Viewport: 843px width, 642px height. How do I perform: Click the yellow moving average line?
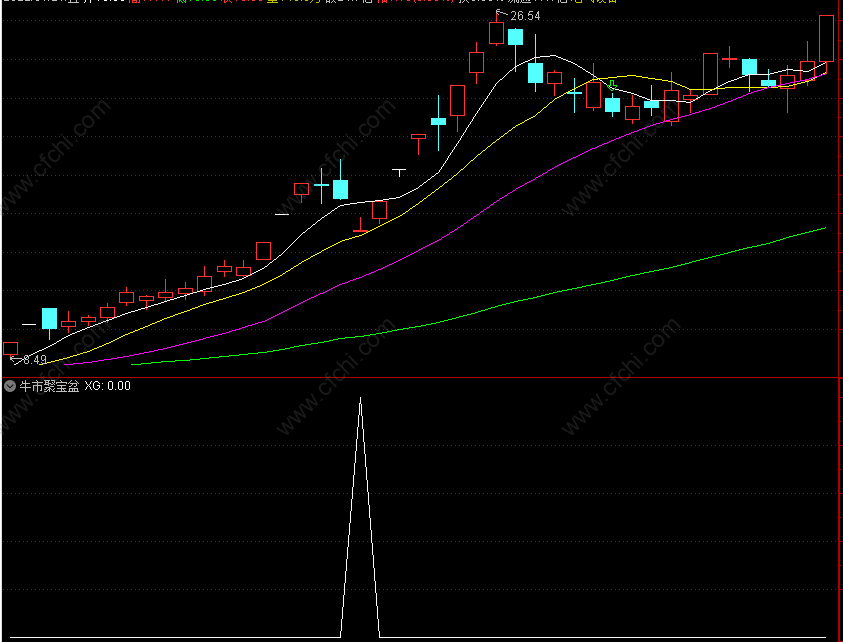[409, 212]
